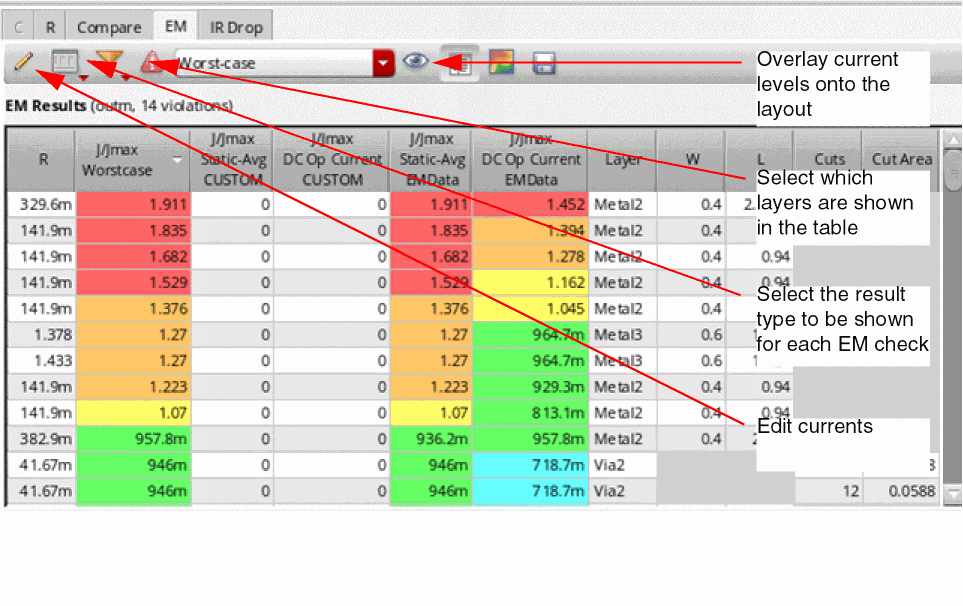Expand the small arrow under filter funnel
The width and height of the screenshot is (963, 606).
pyautogui.click(x=125, y=77)
